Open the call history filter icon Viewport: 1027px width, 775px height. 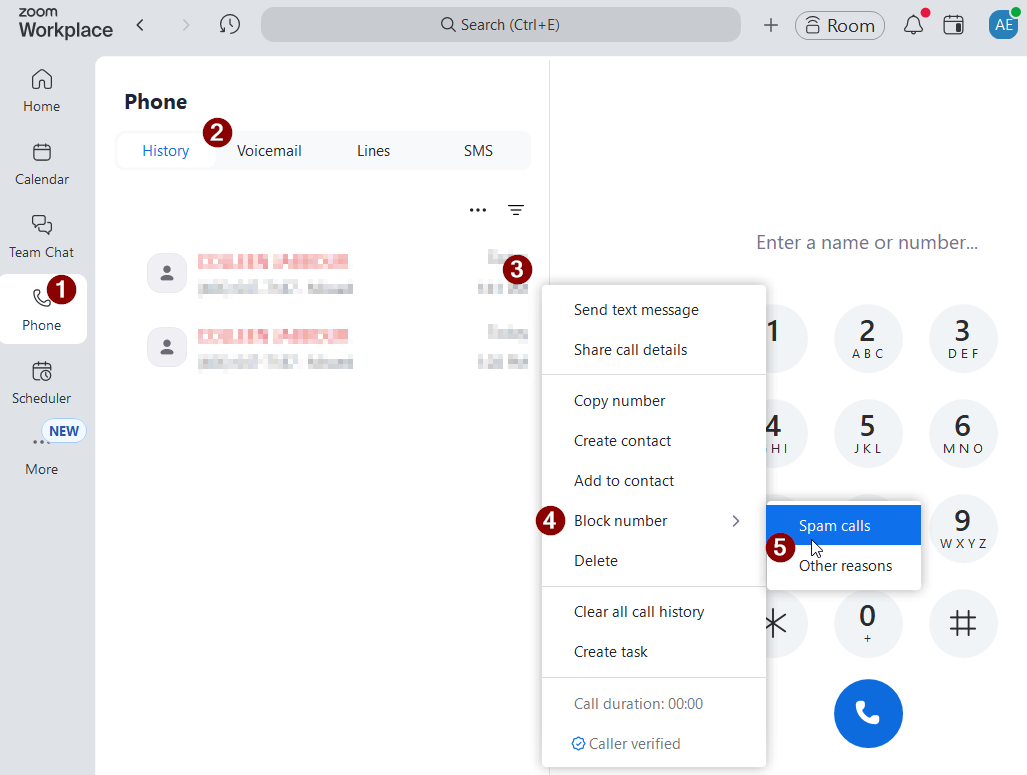(x=516, y=210)
